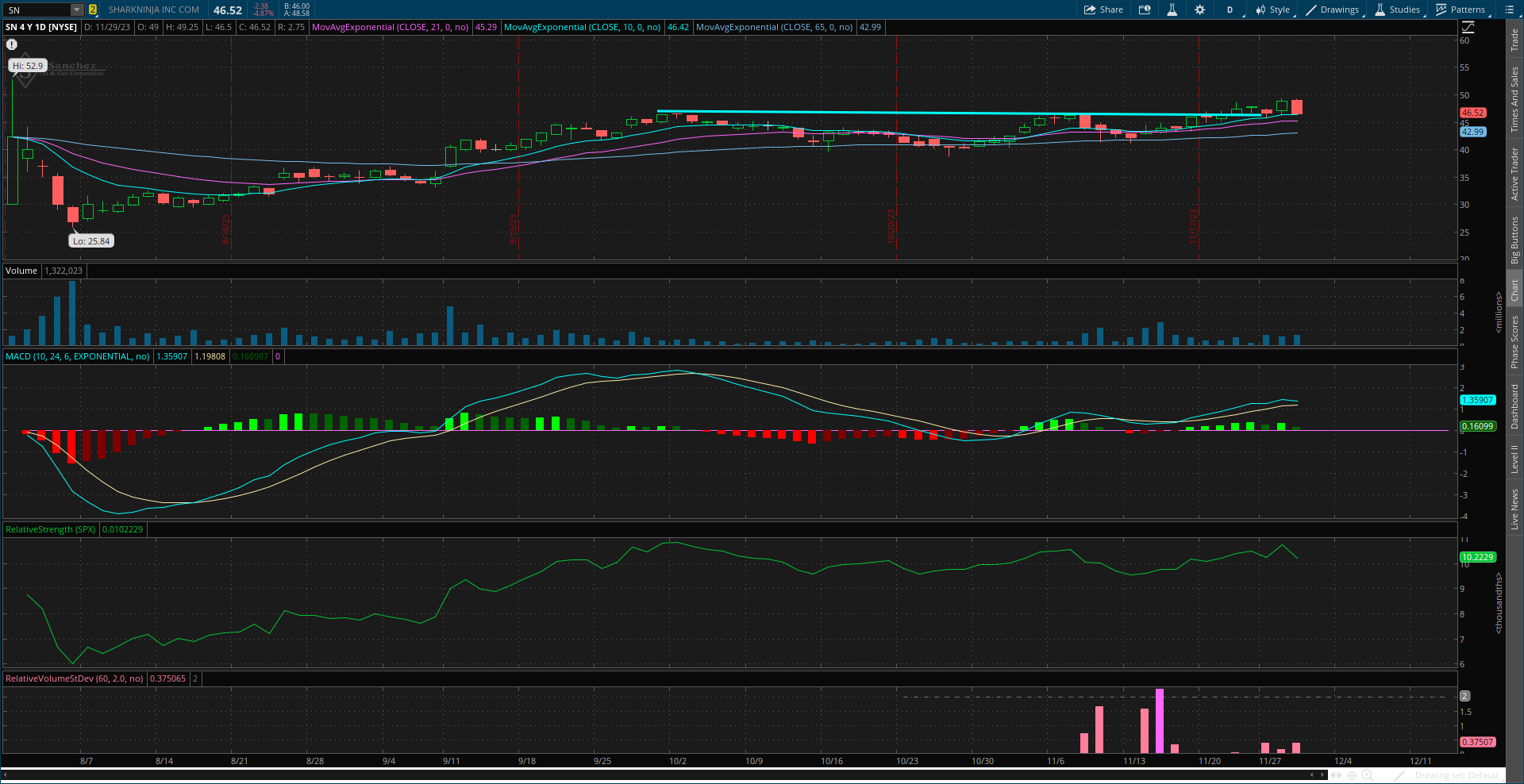Open chart settings gear icon
Image resolution: width=1524 pixels, height=784 pixels.
[x=1199, y=10]
